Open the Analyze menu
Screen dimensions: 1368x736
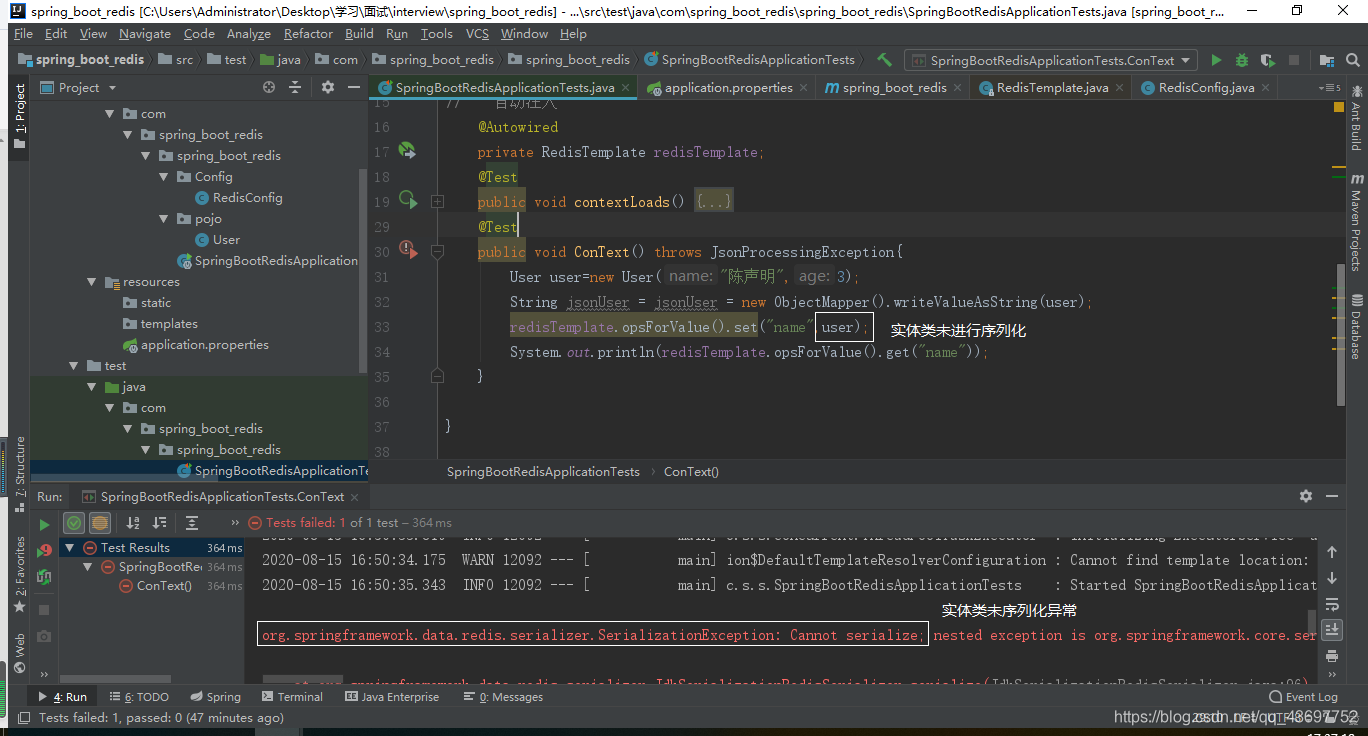(x=248, y=33)
